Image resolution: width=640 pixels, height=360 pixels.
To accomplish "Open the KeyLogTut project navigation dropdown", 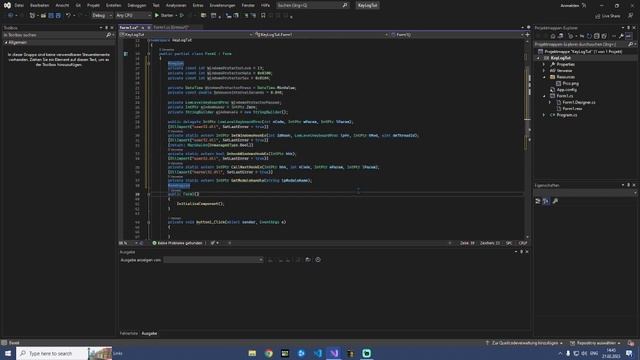I will [187, 35].
